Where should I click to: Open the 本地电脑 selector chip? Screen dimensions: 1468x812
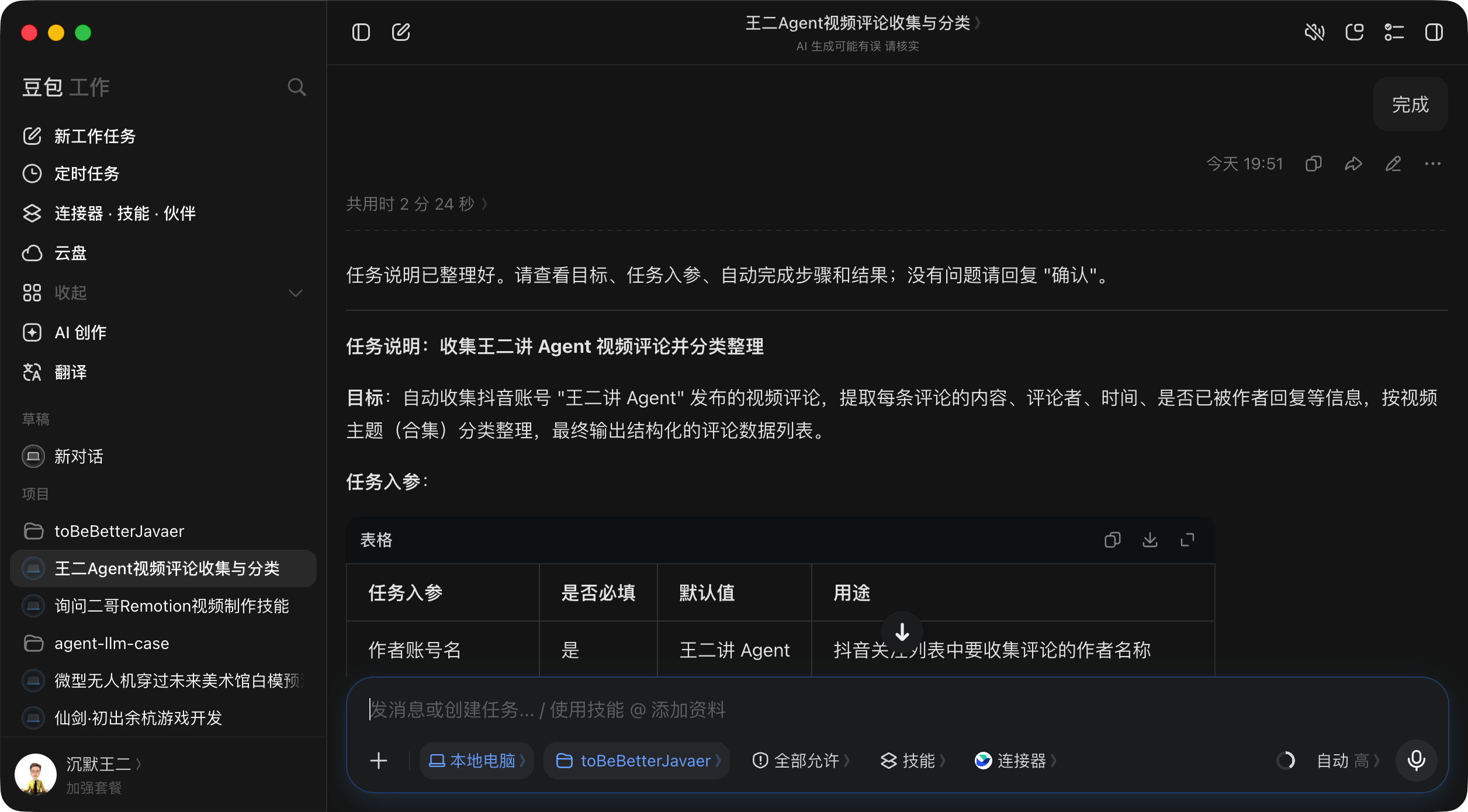tap(477, 761)
